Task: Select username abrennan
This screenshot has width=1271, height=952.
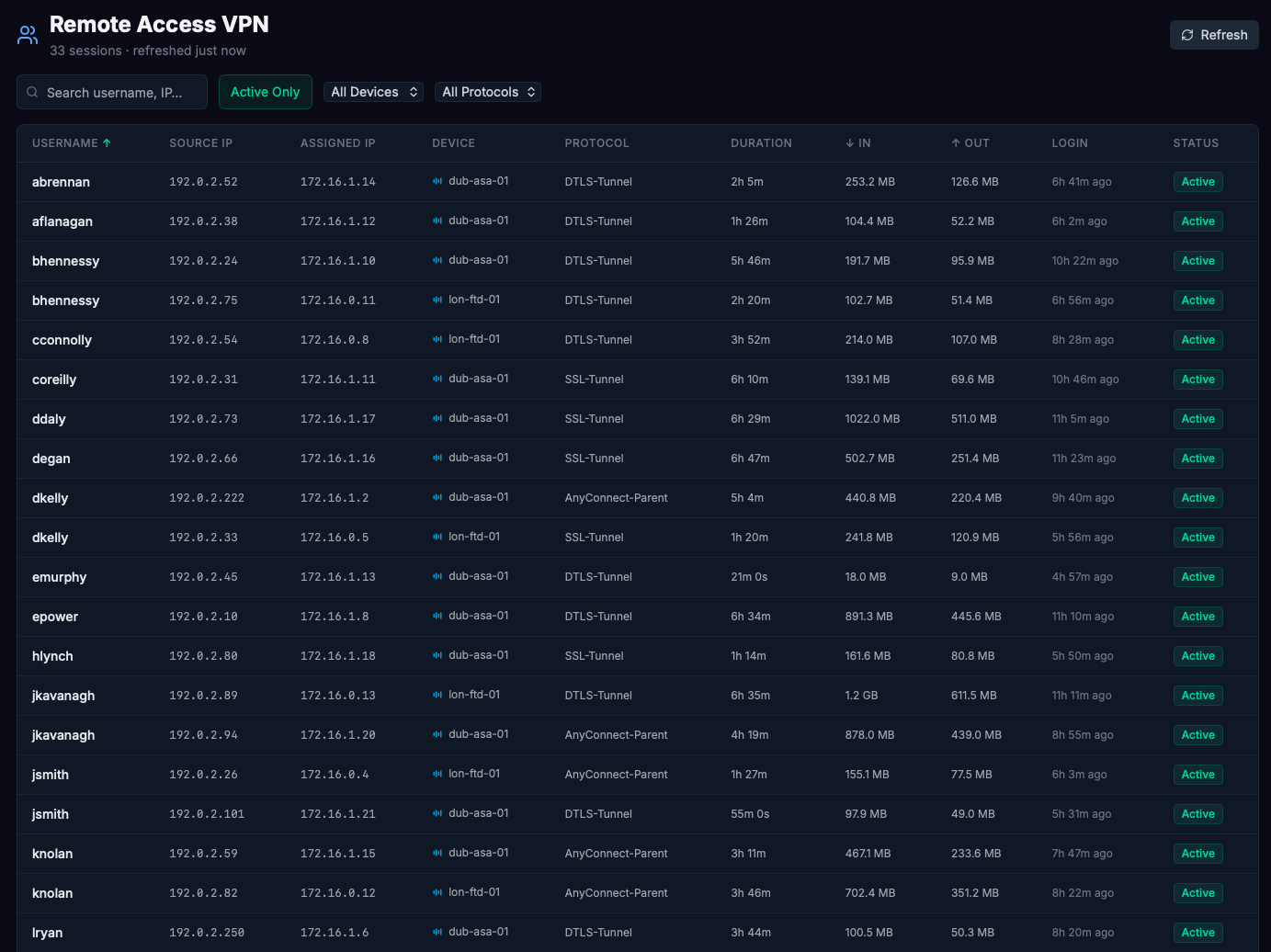Action: click(61, 182)
